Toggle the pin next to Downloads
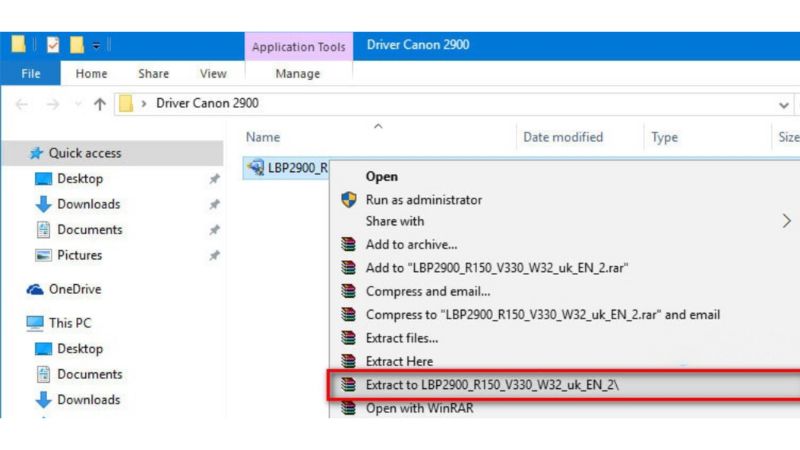 click(214, 204)
